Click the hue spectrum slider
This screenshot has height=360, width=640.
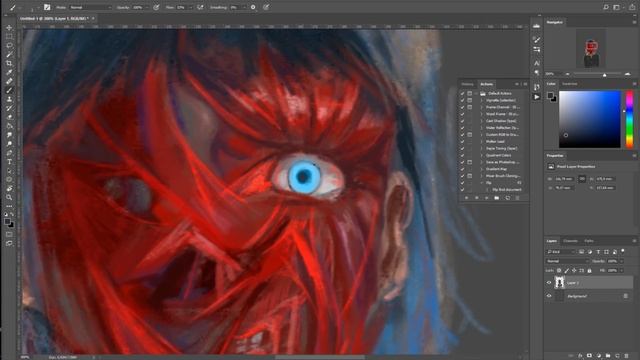(629, 119)
